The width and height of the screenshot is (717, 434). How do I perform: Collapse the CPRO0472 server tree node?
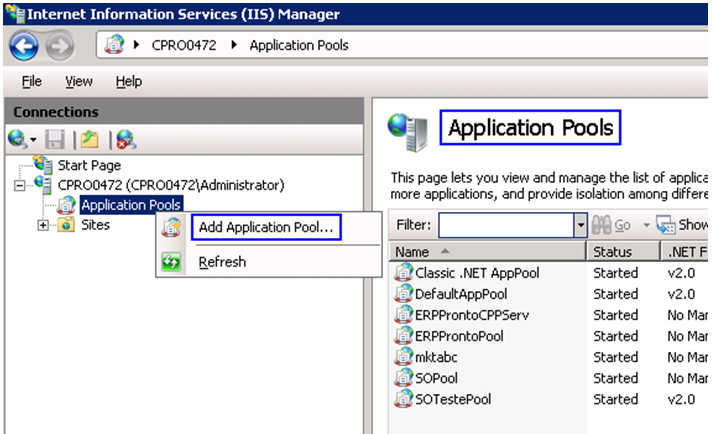point(20,186)
